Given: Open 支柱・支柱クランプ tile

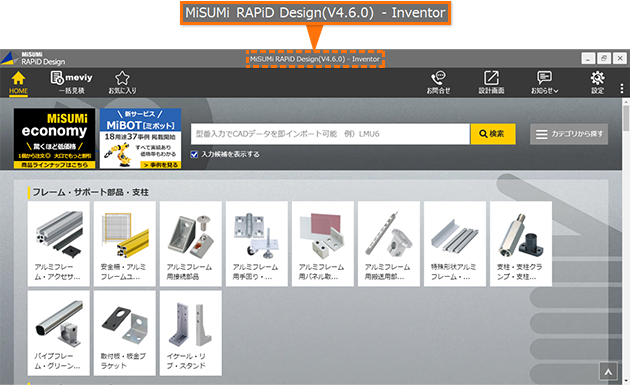Looking at the screenshot, I should [x=521, y=244].
